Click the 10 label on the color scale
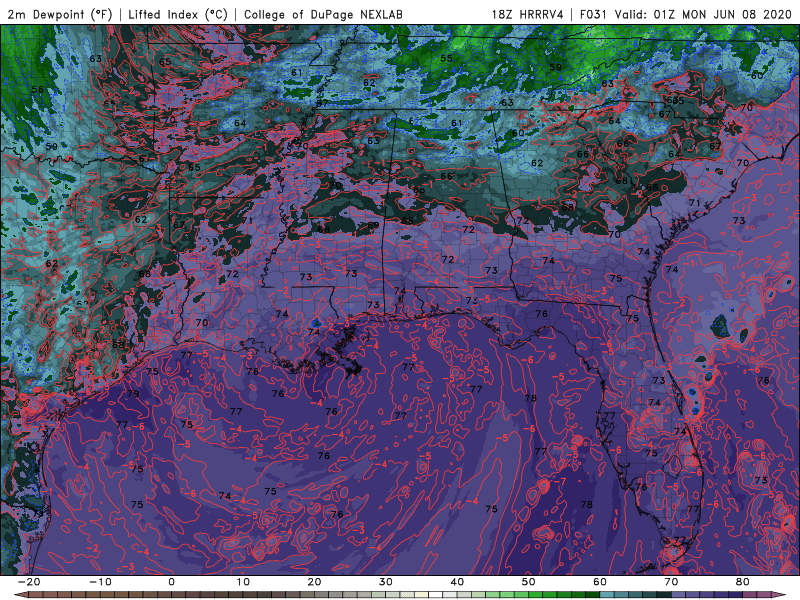Viewport: 800px width, 600px height. click(243, 582)
